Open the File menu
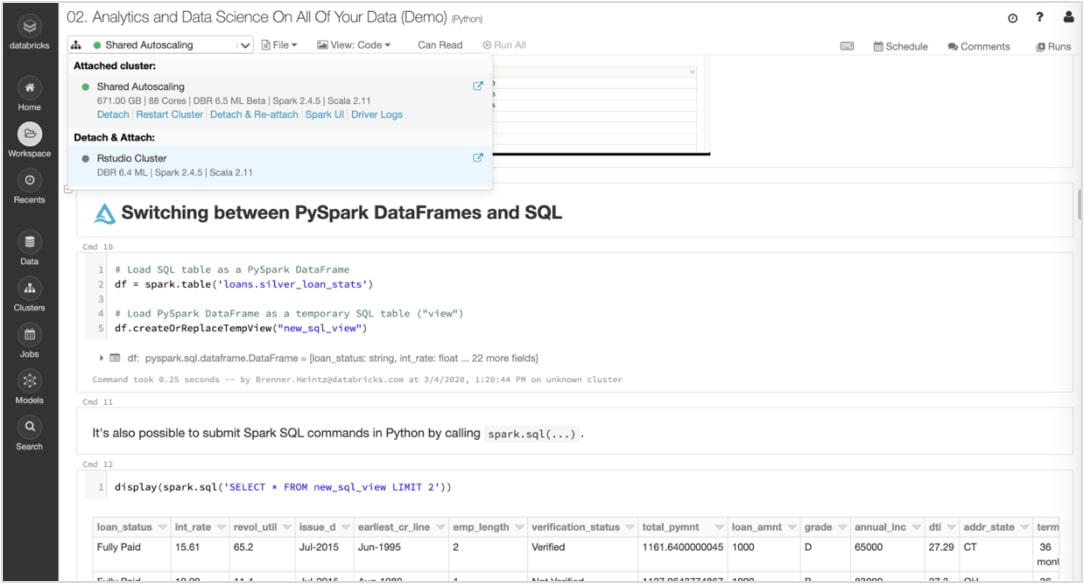Viewport: 1084px width, 584px height. point(279,45)
